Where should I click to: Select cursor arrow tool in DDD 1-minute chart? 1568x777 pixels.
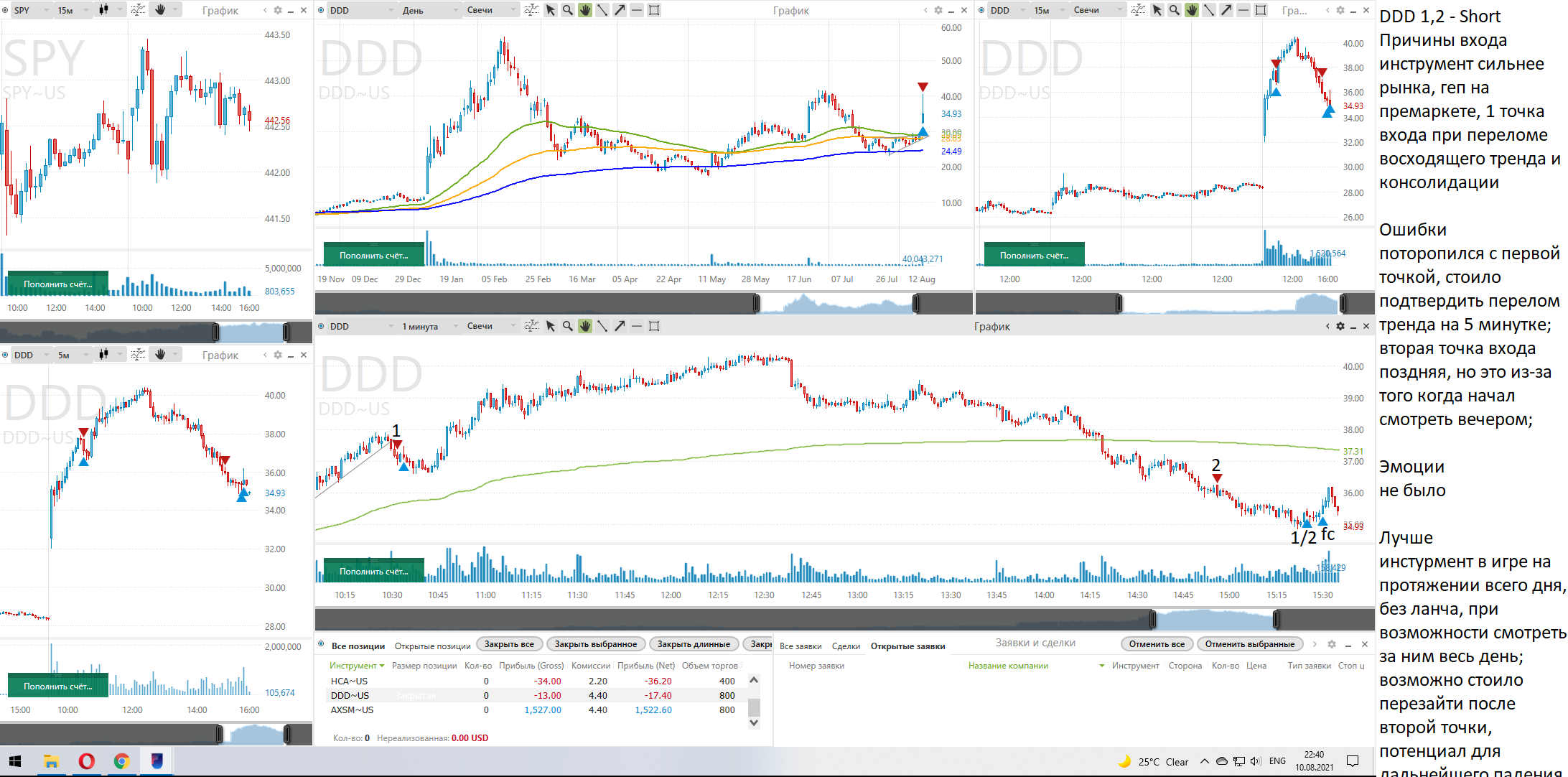551,326
